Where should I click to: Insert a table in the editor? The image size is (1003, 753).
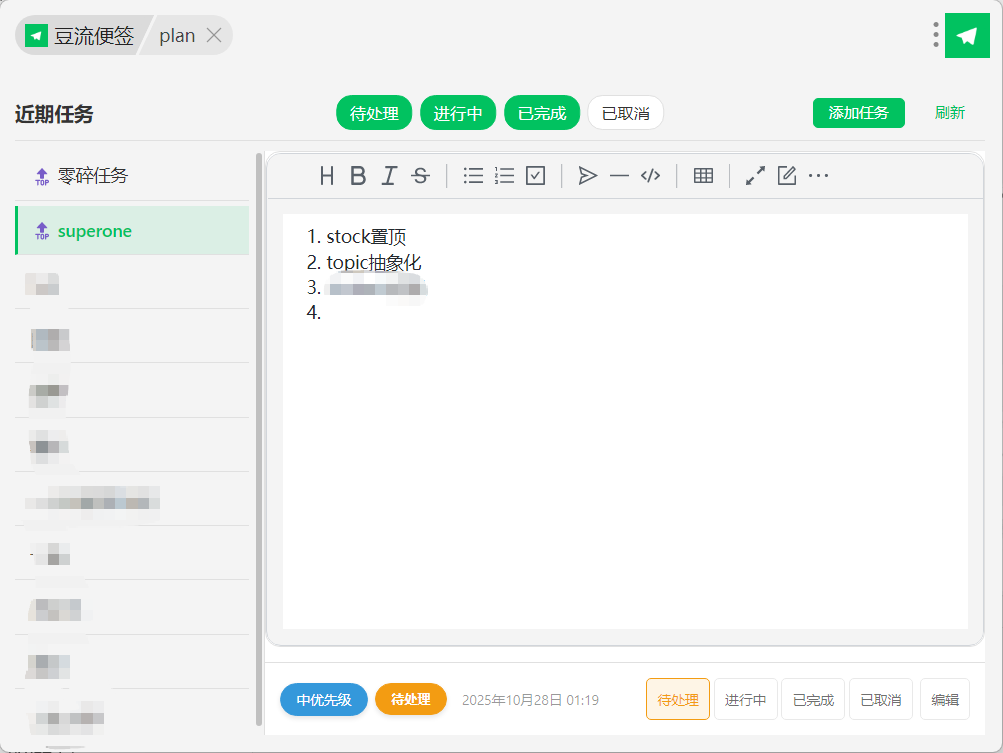(x=703, y=176)
